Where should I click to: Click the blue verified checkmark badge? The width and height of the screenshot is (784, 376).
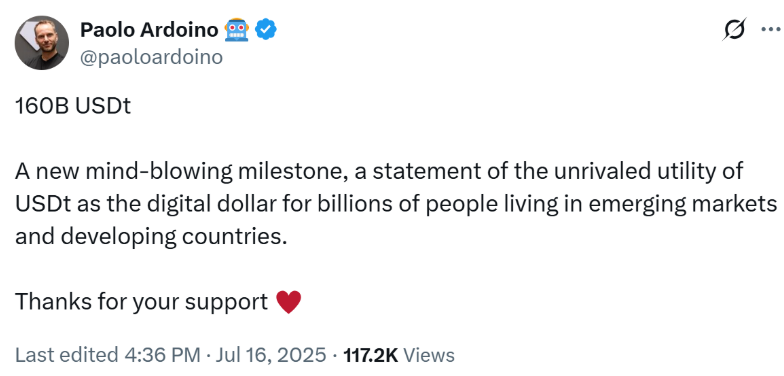click(266, 30)
